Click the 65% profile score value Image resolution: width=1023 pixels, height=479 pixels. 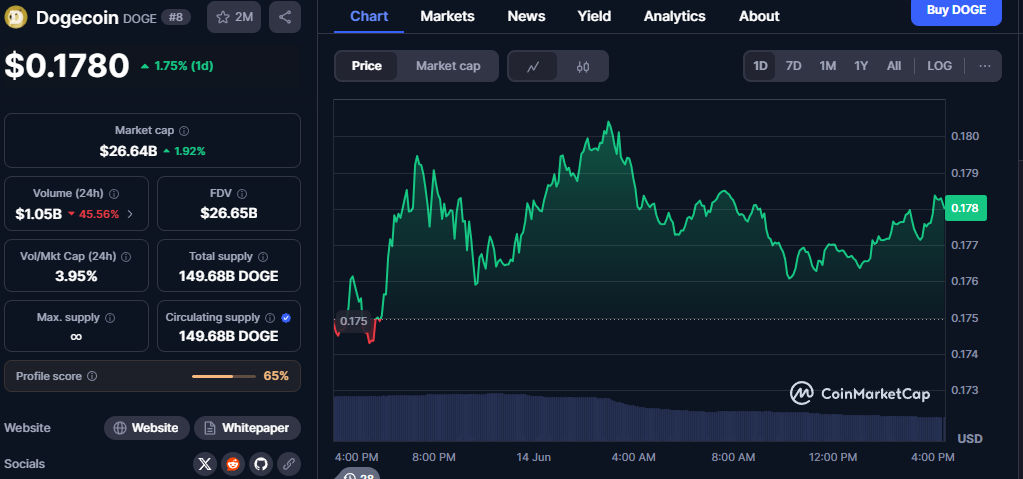tap(276, 376)
